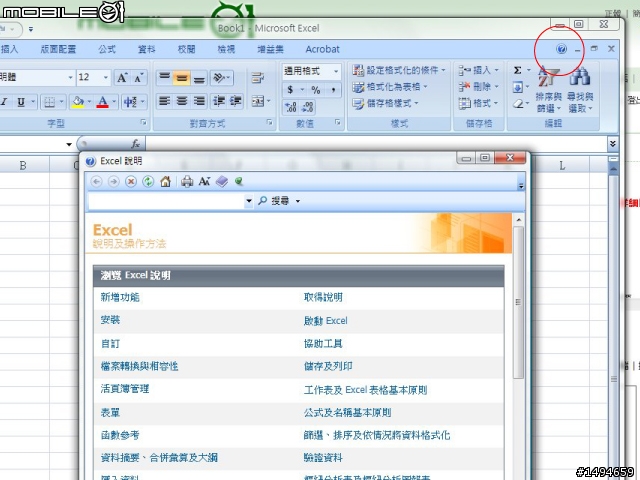Open Find and Select binoculars
The width and height of the screenshot is (640, 480).
pos(580,91)
